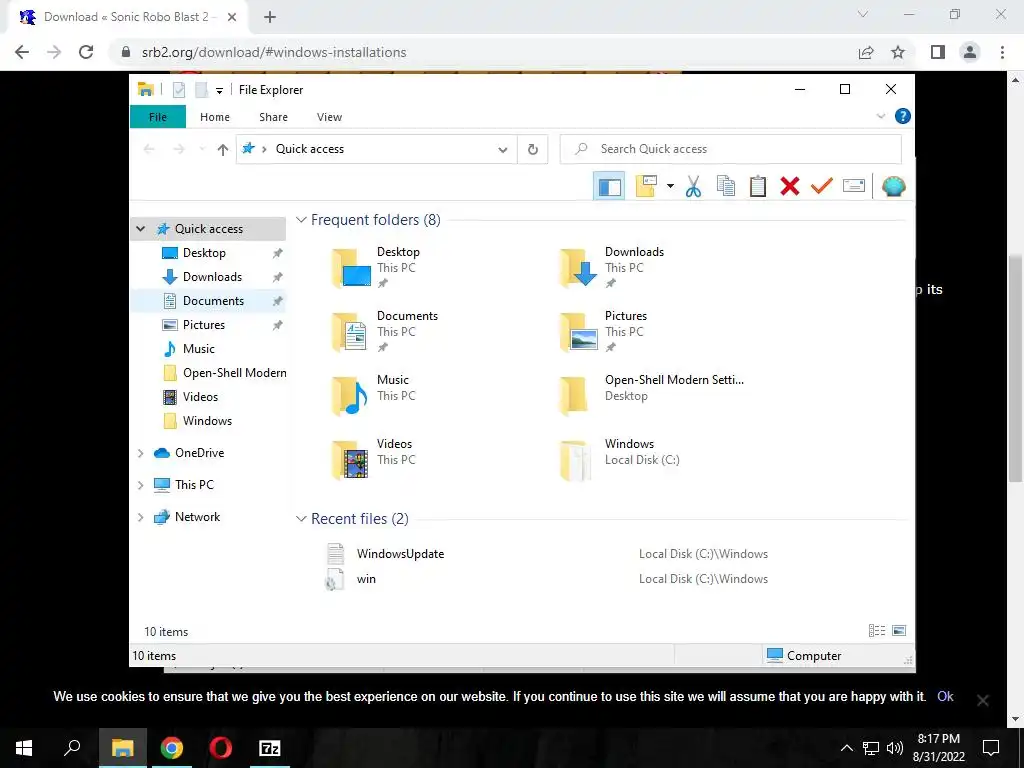Select Videos in the navigation pane
Screen dimensions: 1024x768
pos(200,397)
